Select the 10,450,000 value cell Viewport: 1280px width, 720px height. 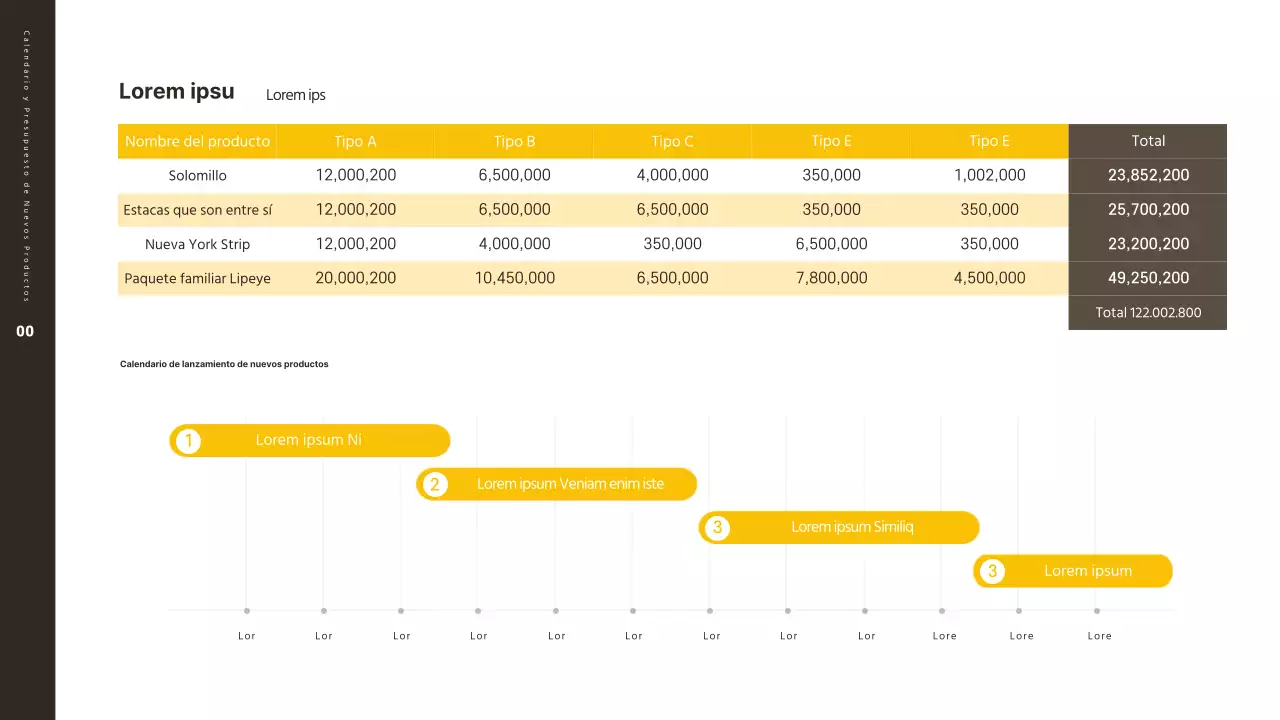[514, 278]
